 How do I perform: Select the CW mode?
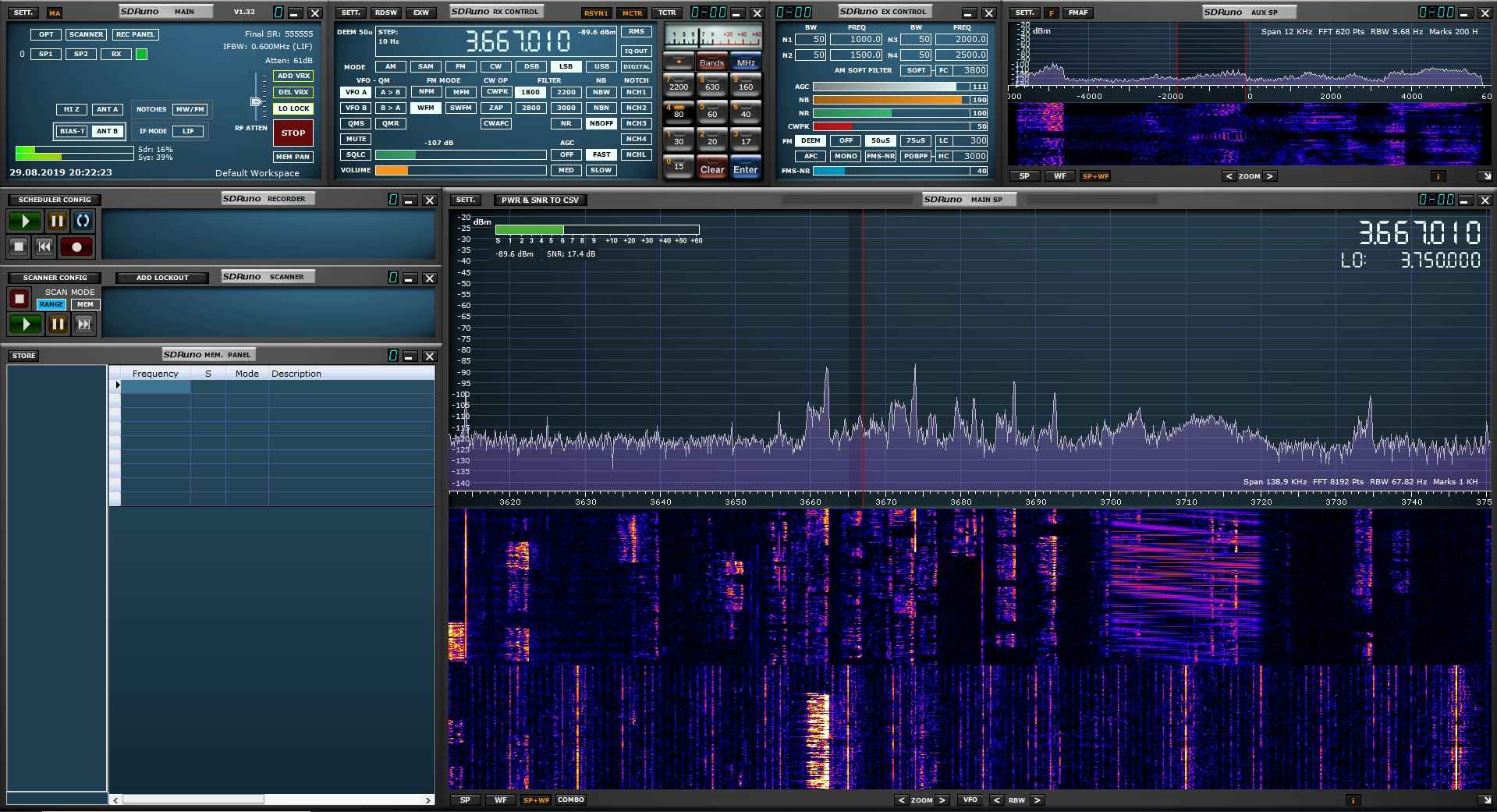(496, 66)
